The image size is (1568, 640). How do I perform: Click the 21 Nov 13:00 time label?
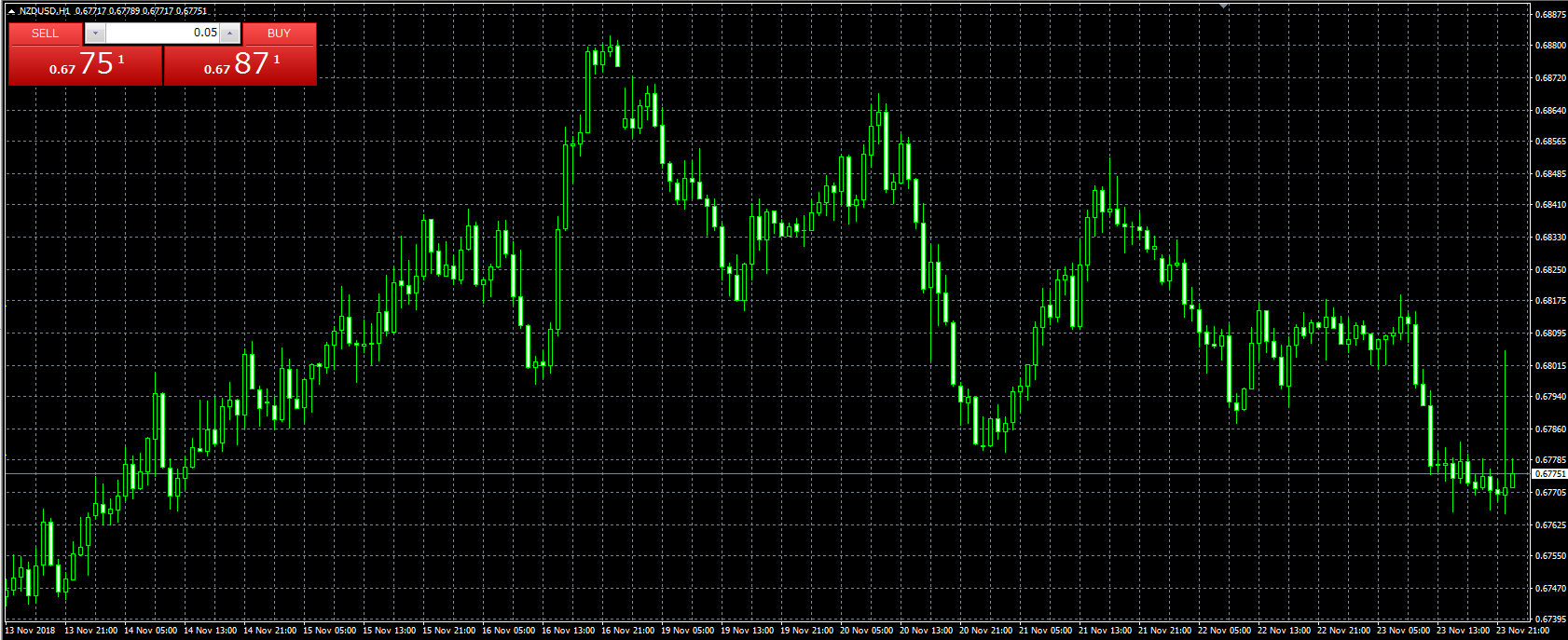1105,631
